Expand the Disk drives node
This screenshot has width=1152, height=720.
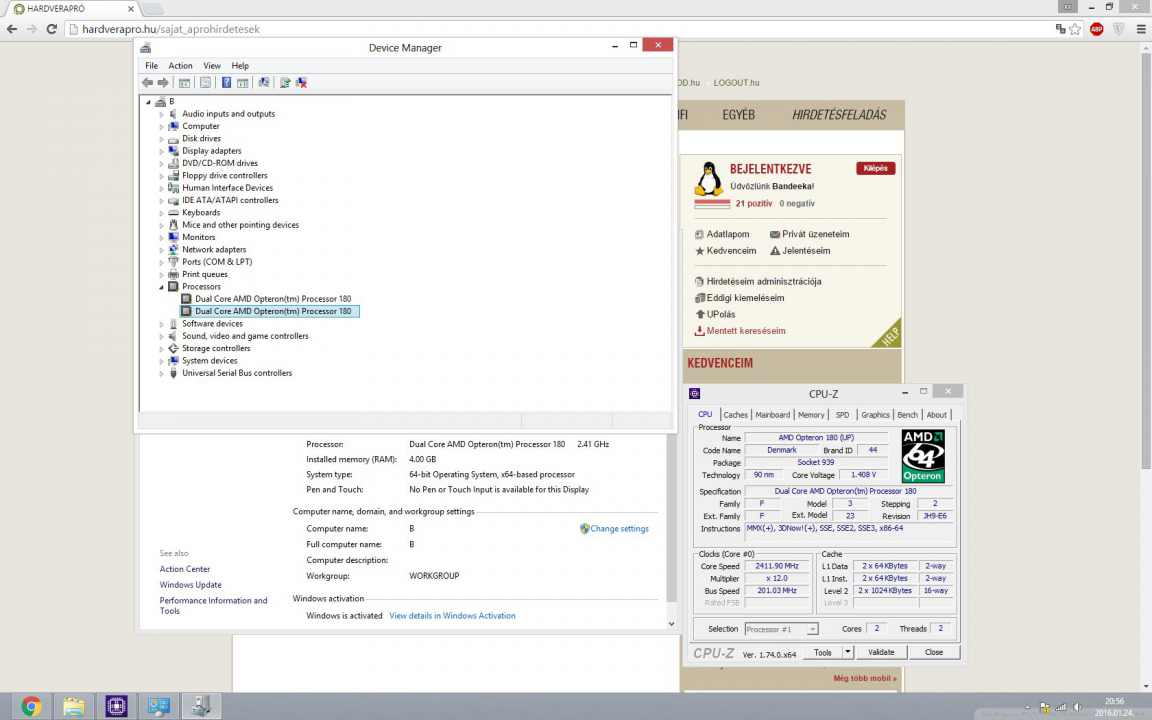click(162, 139)
